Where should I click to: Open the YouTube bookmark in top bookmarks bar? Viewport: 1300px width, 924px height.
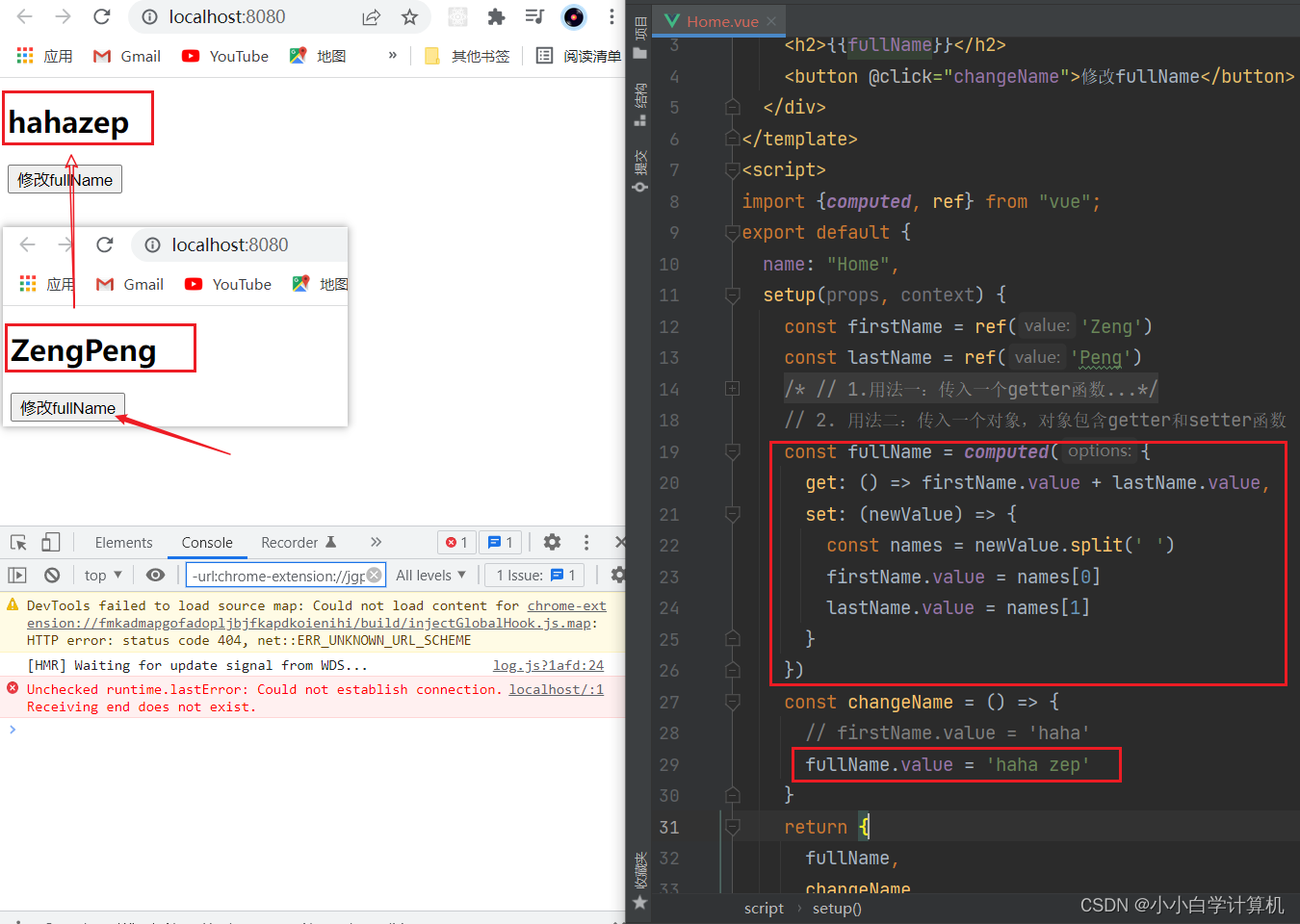click(x=225, y=56)
